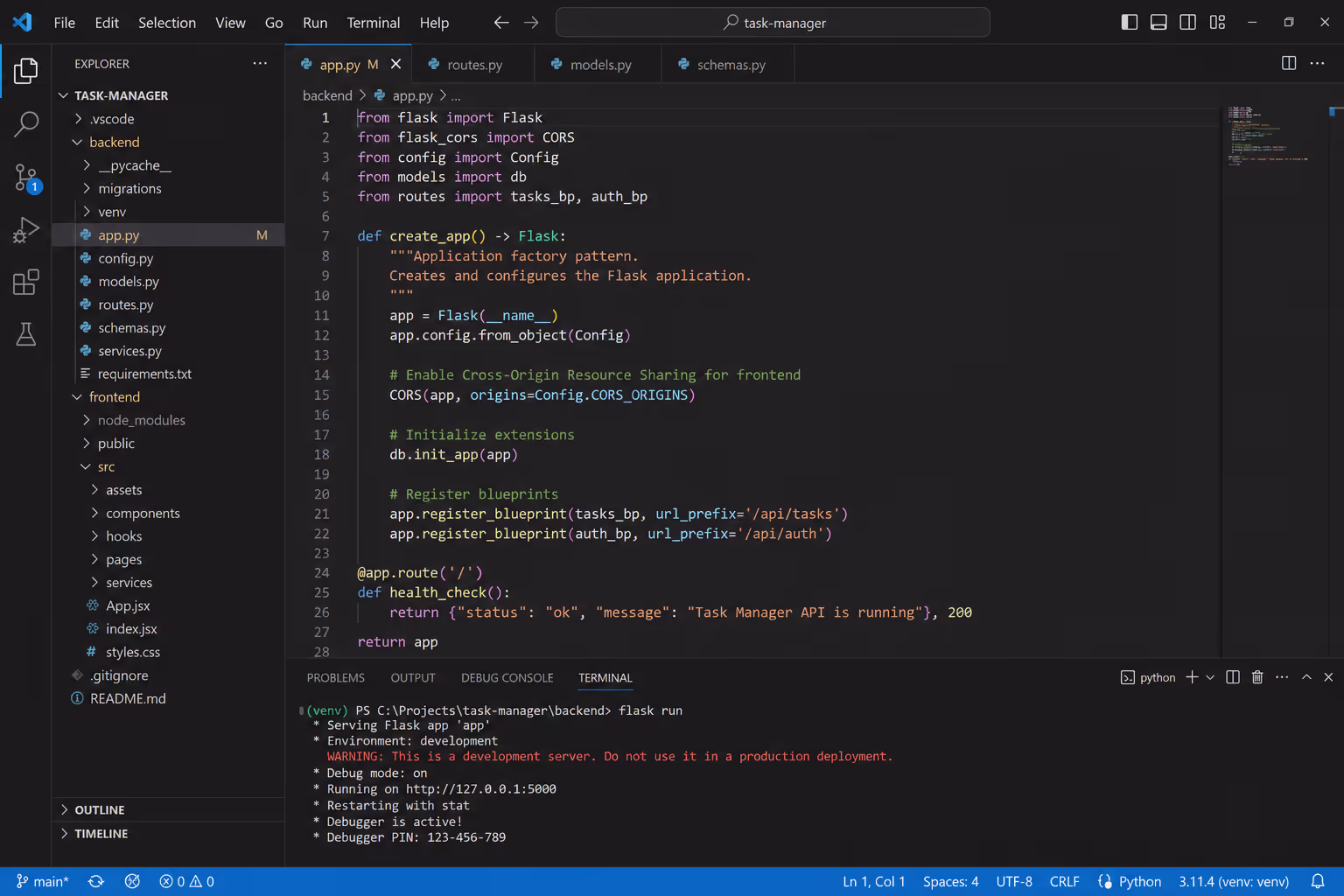
Task: Open the terminal launch profile dropdown arrow
Action: [1210, 677]
